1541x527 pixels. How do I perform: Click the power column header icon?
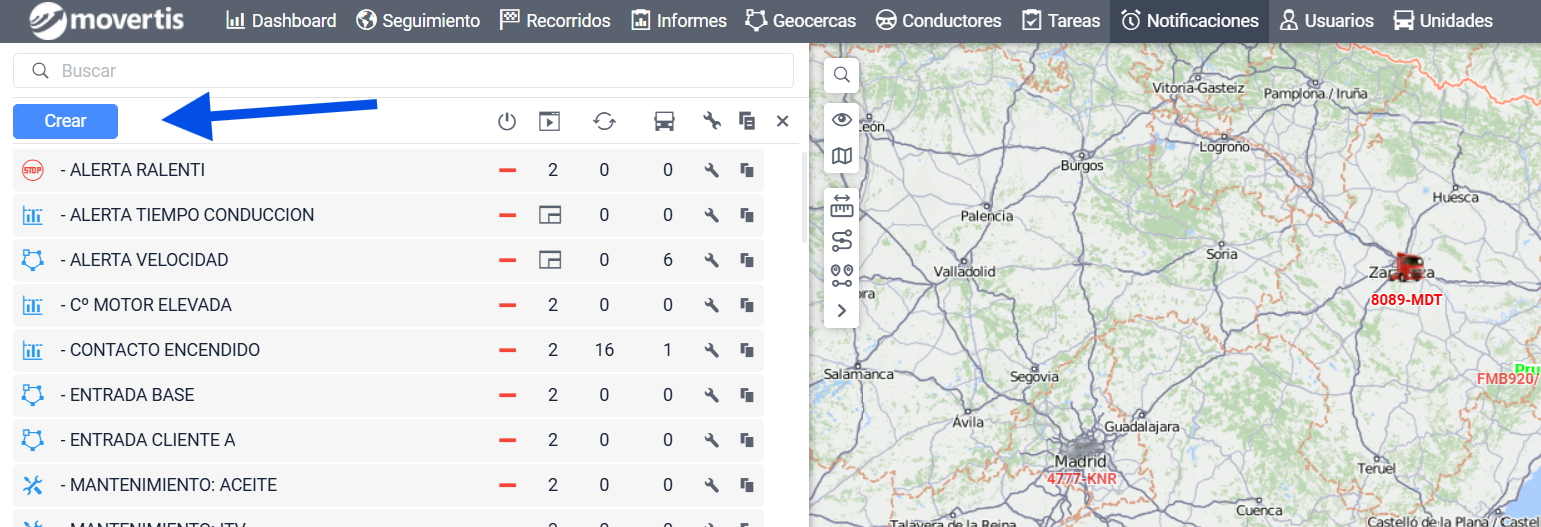(x=507, y=122)
